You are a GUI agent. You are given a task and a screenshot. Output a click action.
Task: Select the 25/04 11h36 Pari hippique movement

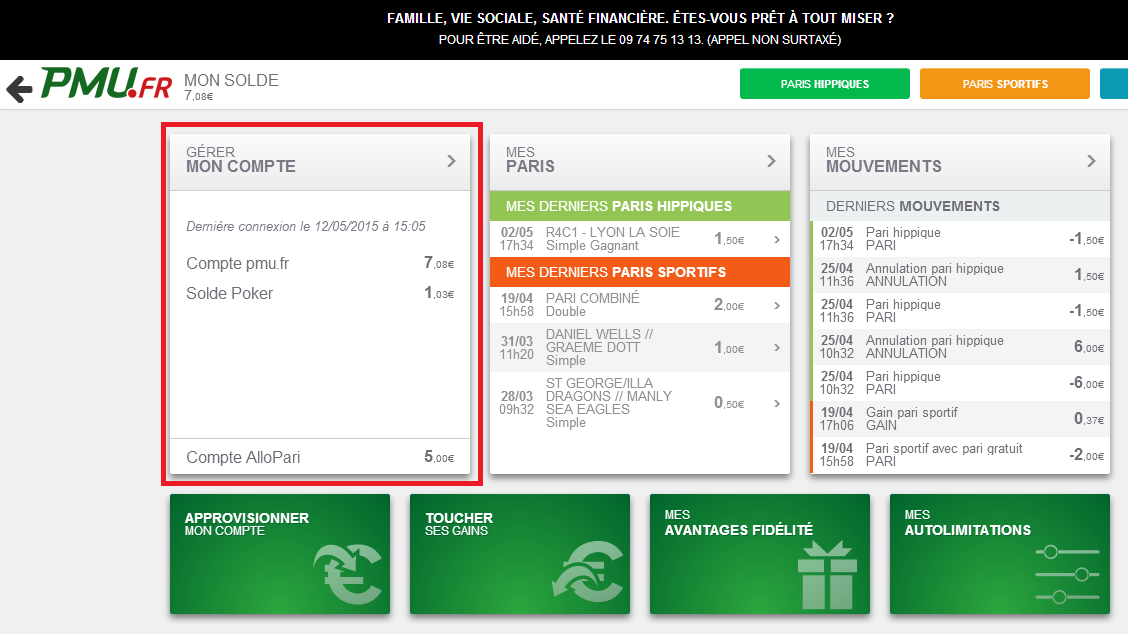[x=961, y=311]
